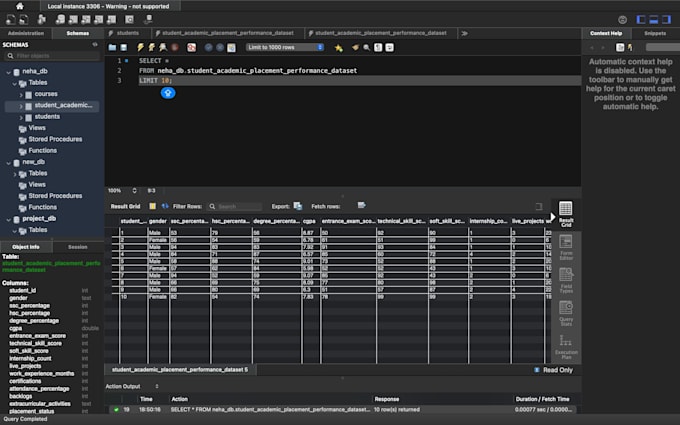Toggle wrap cell content in result grid
Viewport: 680px width, 425px height.
pyautogui.click(x=539, y=206)
